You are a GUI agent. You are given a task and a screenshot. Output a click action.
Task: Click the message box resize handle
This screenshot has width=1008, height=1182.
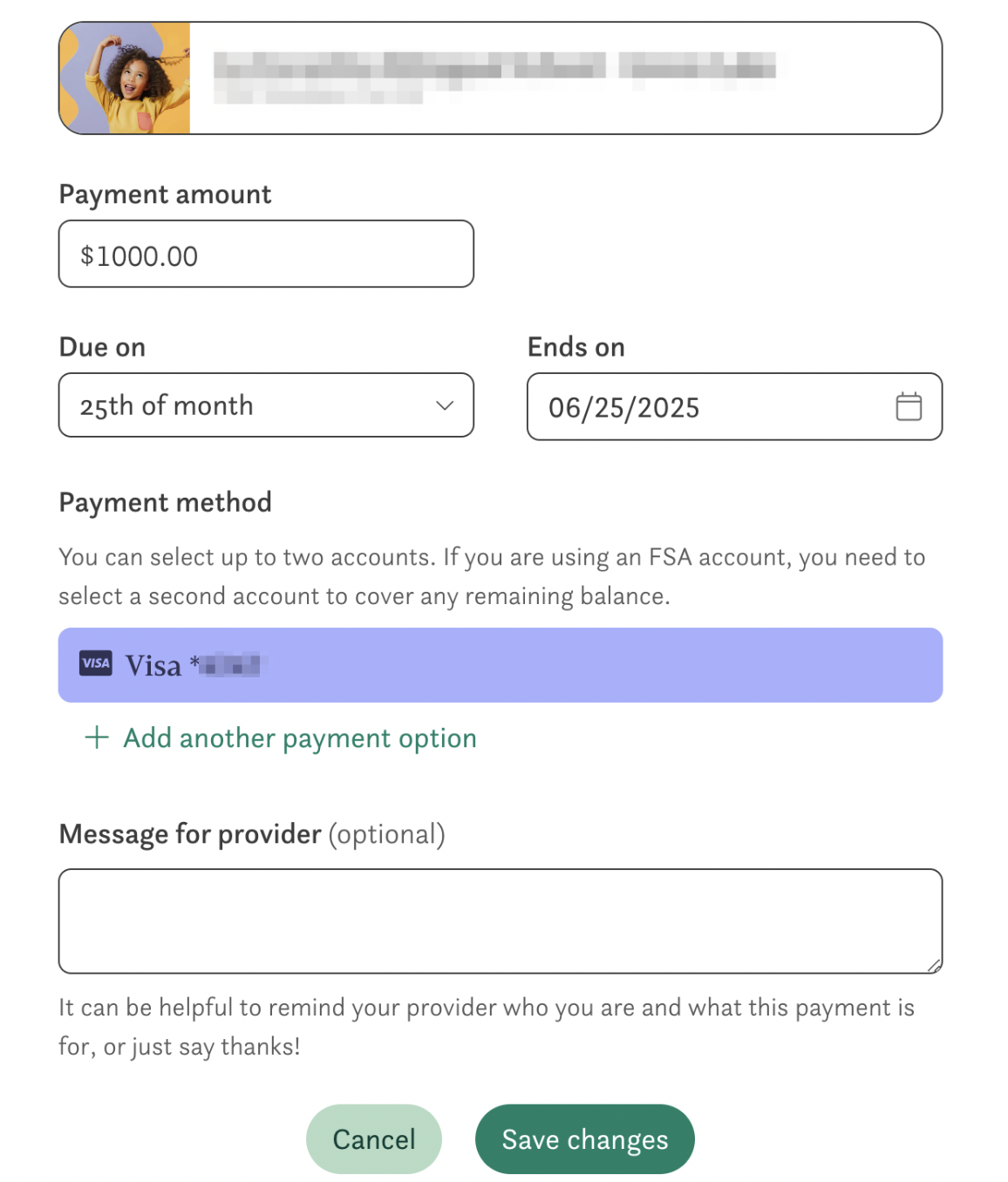pos(934,965)
